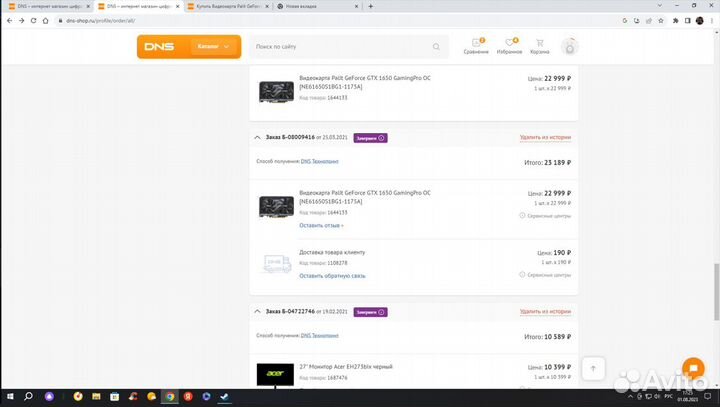The image size is (720, 407).
Task: Click Оставить отзыв under the Palit GTX 1650
Action: point(321,226)
